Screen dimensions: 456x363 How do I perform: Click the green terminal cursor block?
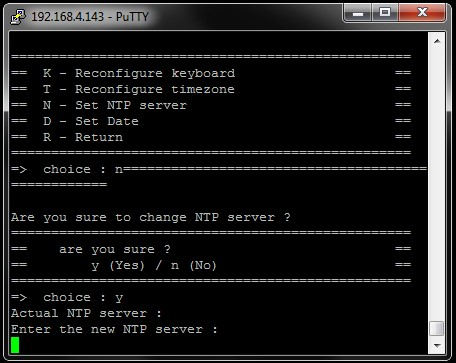pos(15,345)
